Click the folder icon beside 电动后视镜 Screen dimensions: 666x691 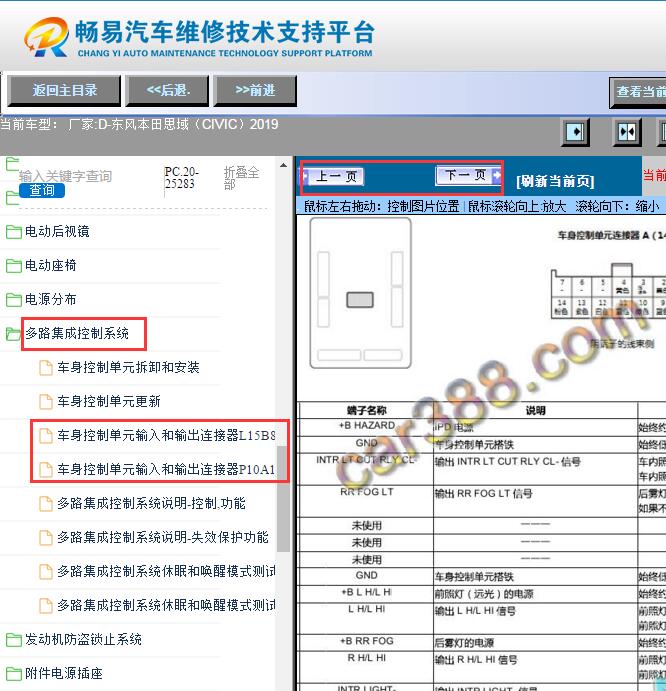pos(14,232)
